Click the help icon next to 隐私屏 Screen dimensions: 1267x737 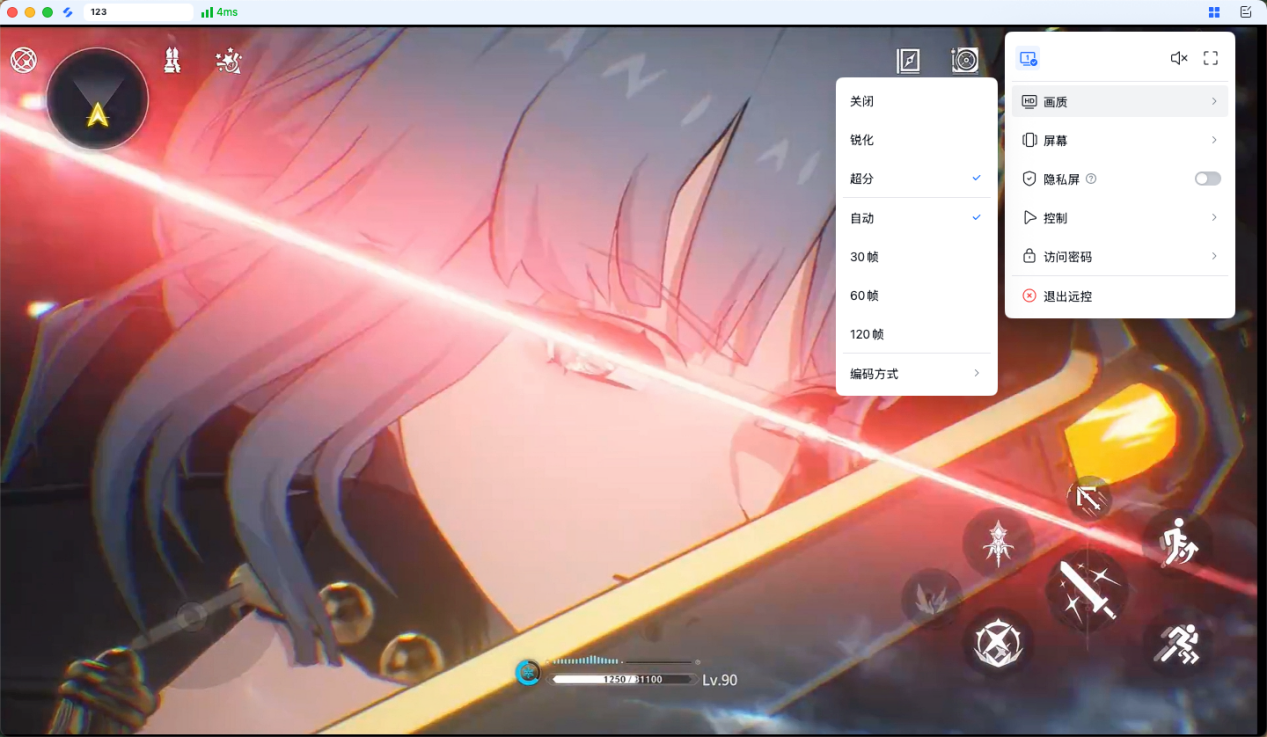click(1091, 179)
